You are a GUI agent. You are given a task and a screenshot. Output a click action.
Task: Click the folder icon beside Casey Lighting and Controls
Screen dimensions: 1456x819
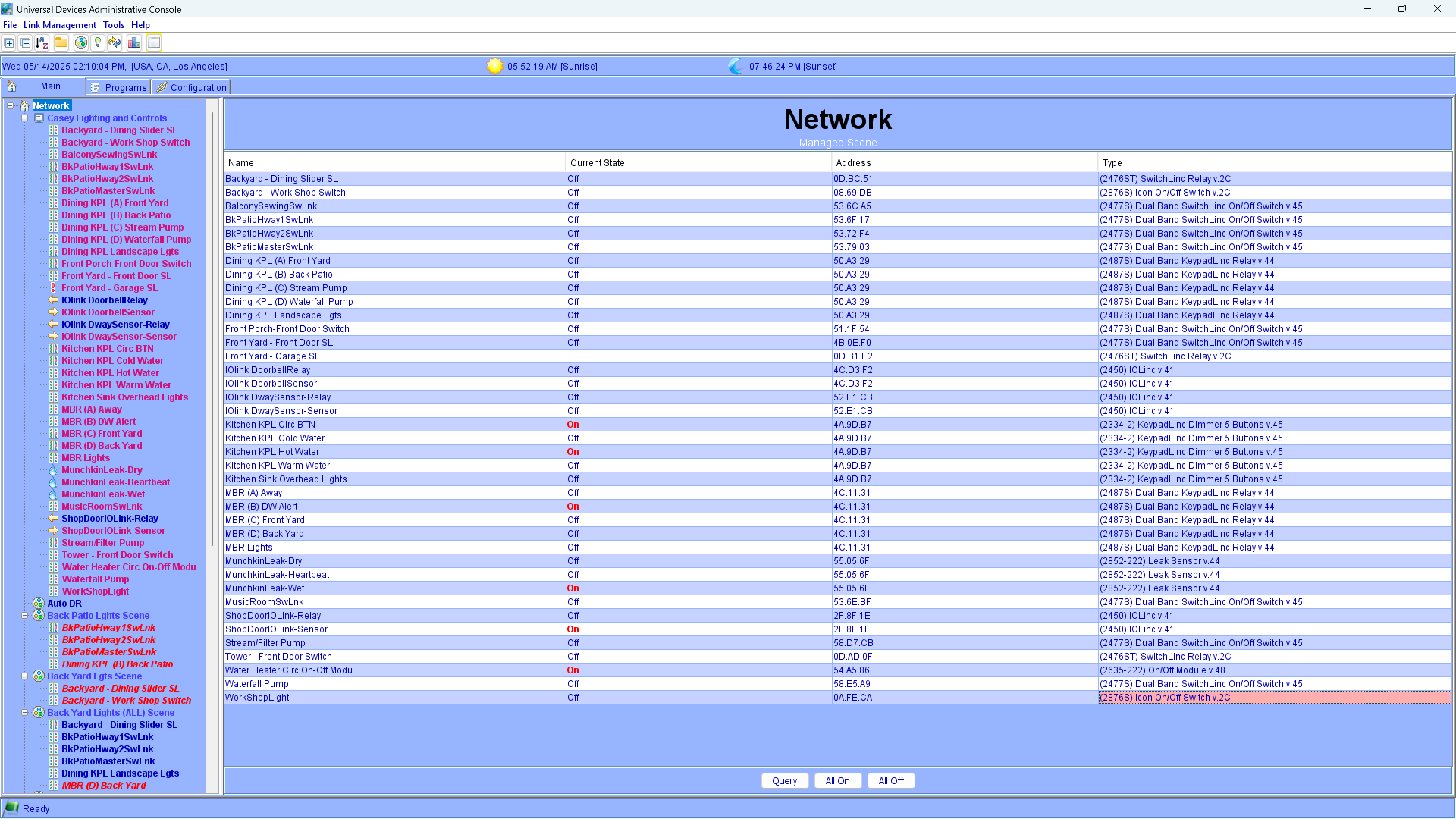tap(39, 118)
